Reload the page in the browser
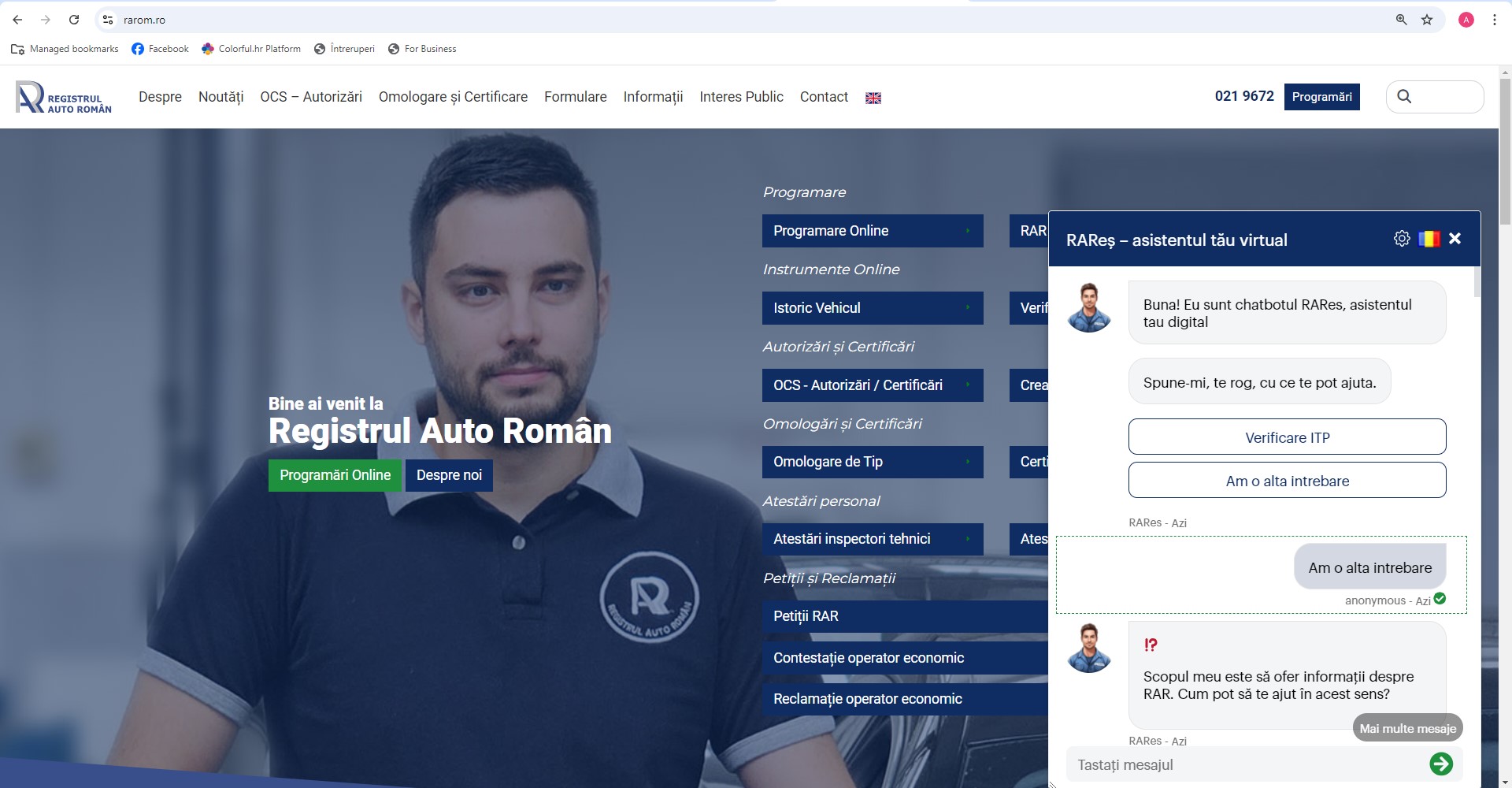Screen dimensions: 1512x788 tap(74, 20)
